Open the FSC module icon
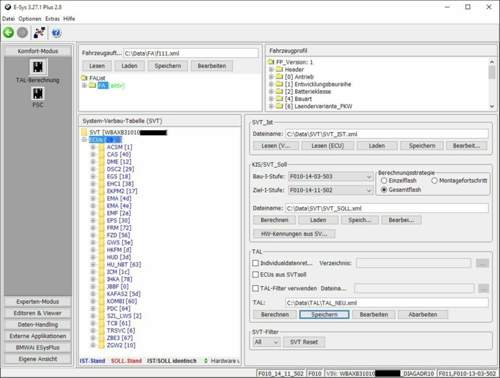The height and width of the screenshot is (378, 500). (x=38, y=94)
